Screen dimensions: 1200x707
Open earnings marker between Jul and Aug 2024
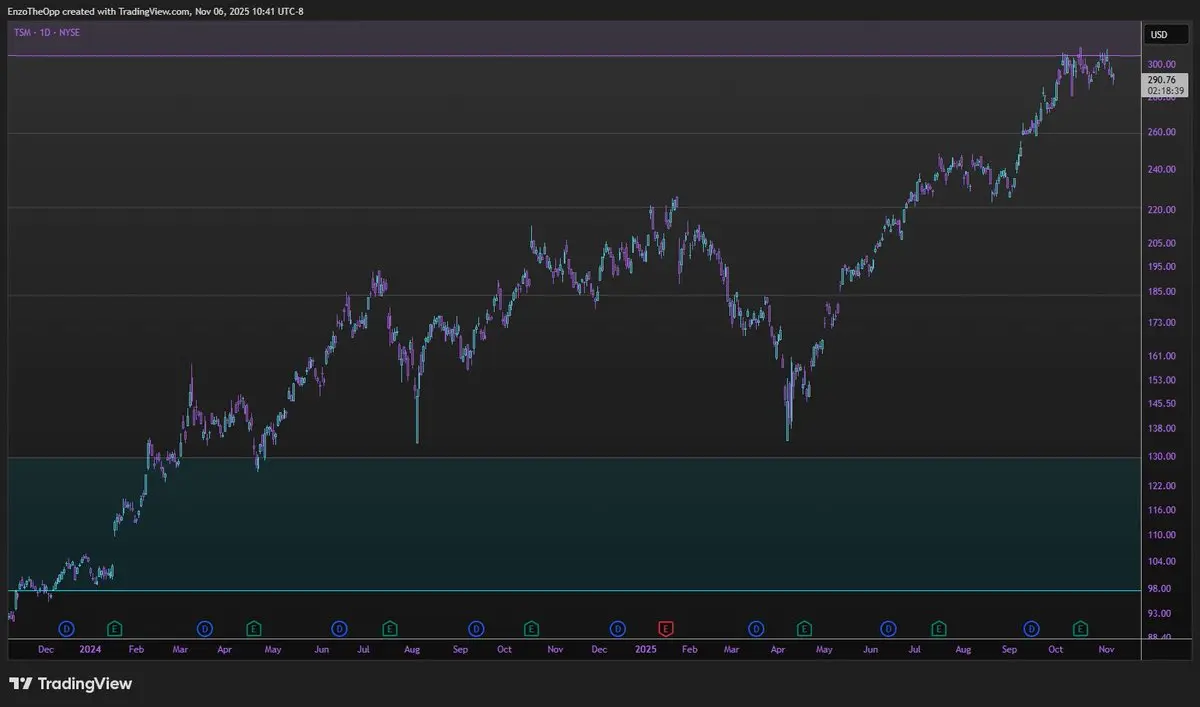tap(389, 628)
